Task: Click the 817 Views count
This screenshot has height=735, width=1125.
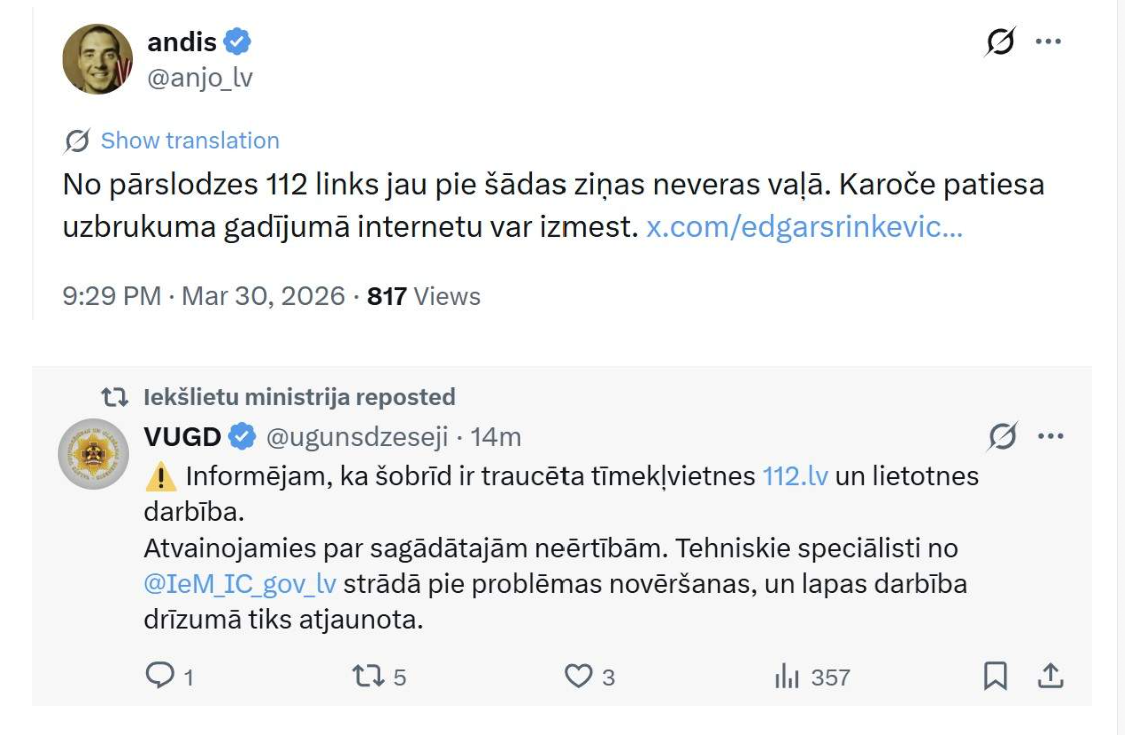Action: tap(424, 296)
